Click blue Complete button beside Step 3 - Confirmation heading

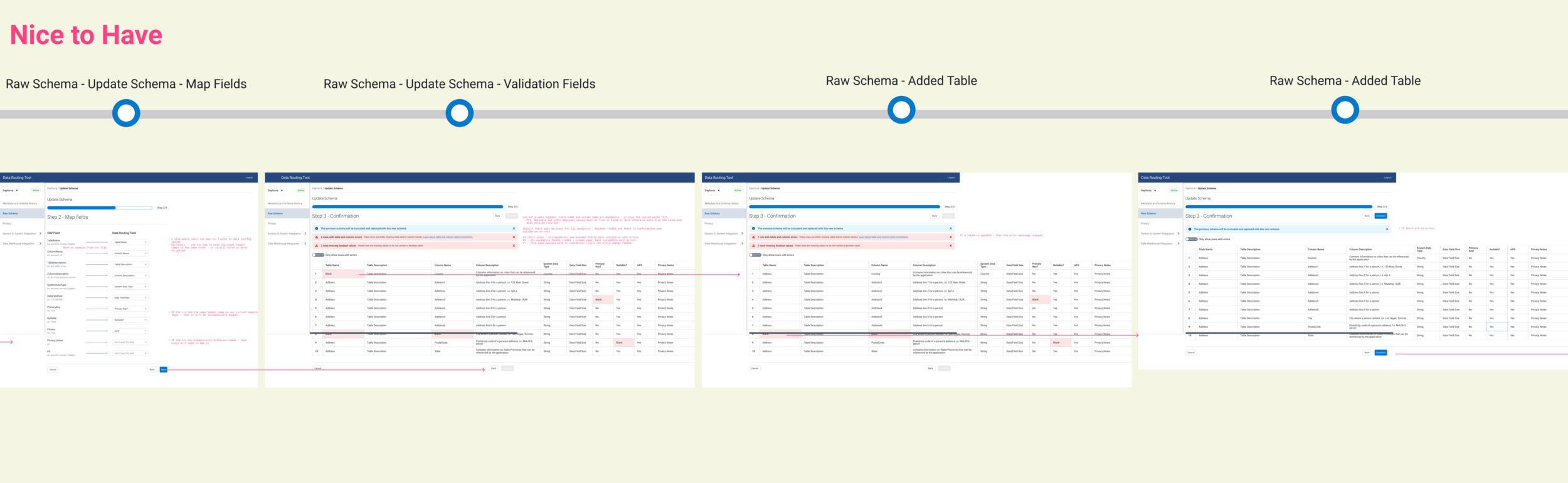tap(1380, 216)
